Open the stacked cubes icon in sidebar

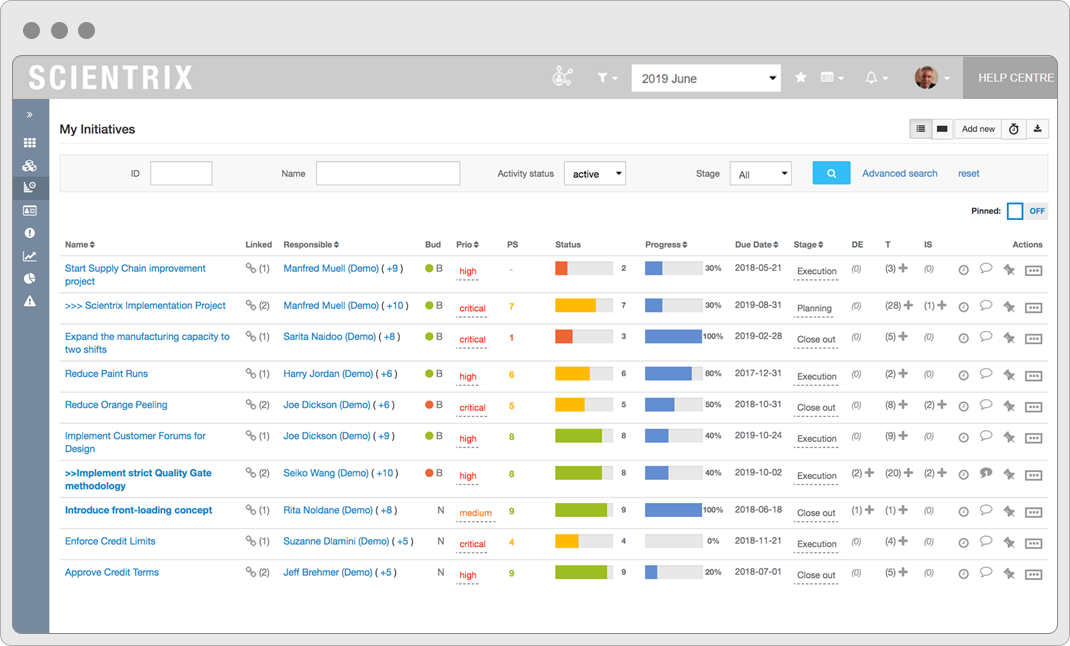click(29, 165)
